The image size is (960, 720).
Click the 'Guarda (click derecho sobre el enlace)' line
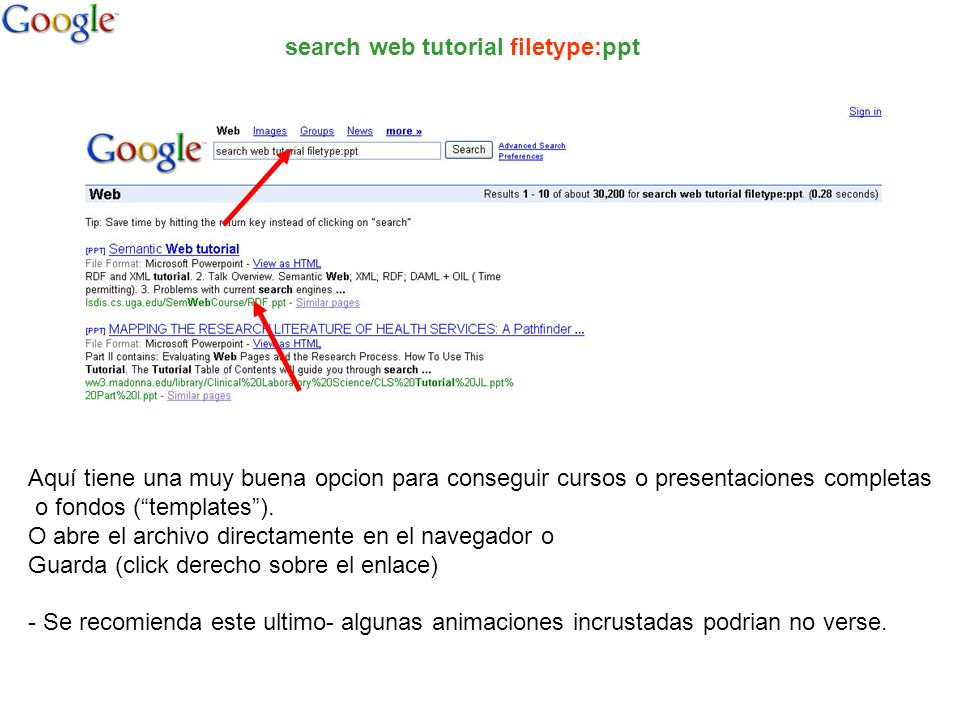(x=233, y=565)
